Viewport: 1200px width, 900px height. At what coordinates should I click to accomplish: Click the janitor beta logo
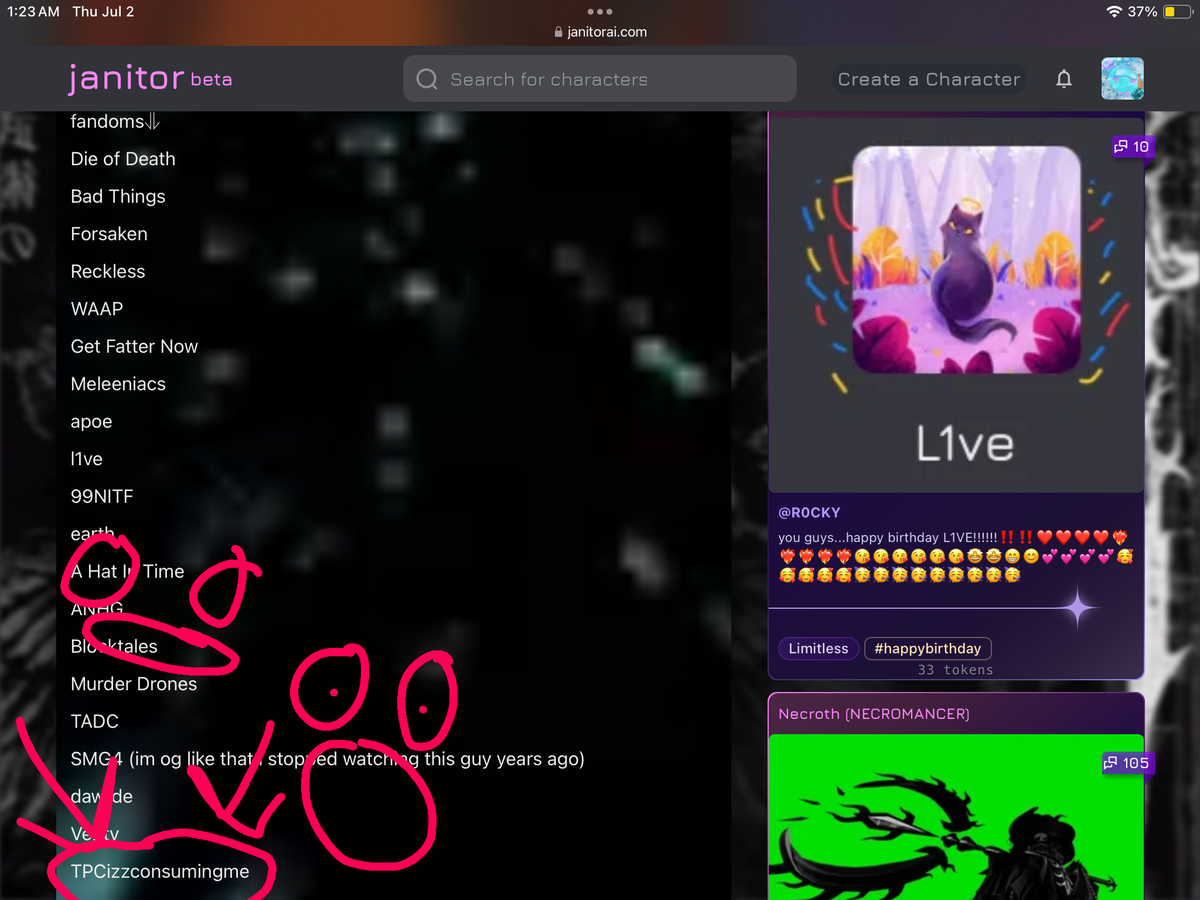(150, 79)
